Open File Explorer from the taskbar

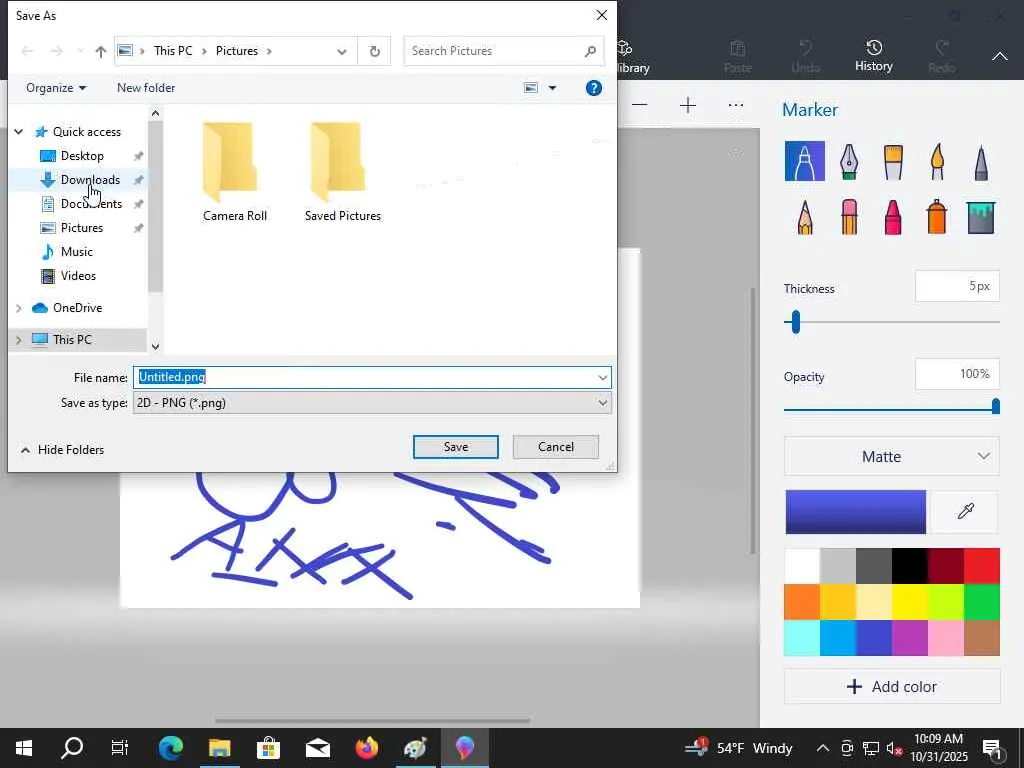click(220, 748)
